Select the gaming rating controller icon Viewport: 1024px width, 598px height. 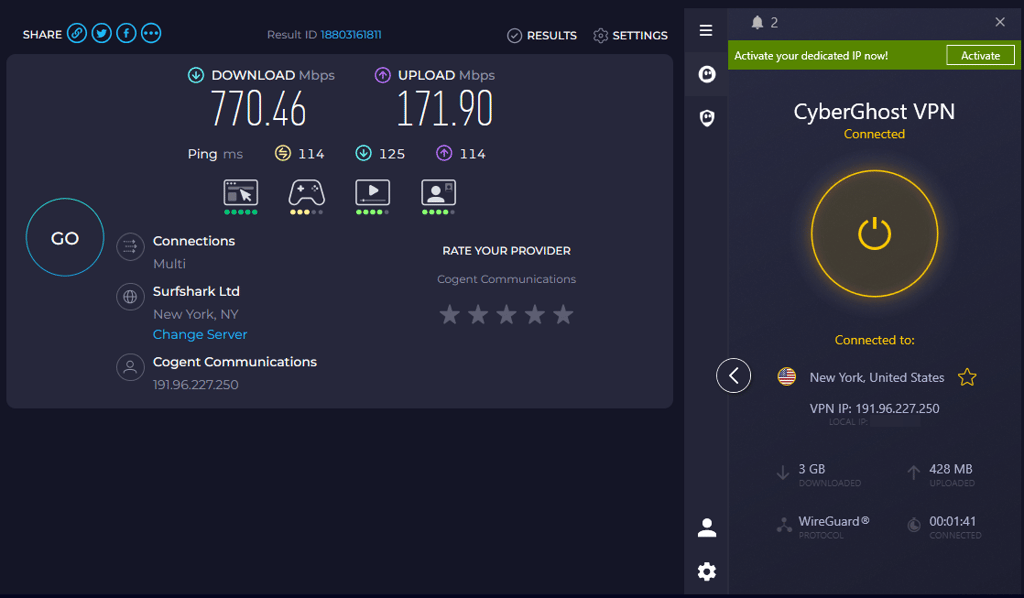pos(307,196)
